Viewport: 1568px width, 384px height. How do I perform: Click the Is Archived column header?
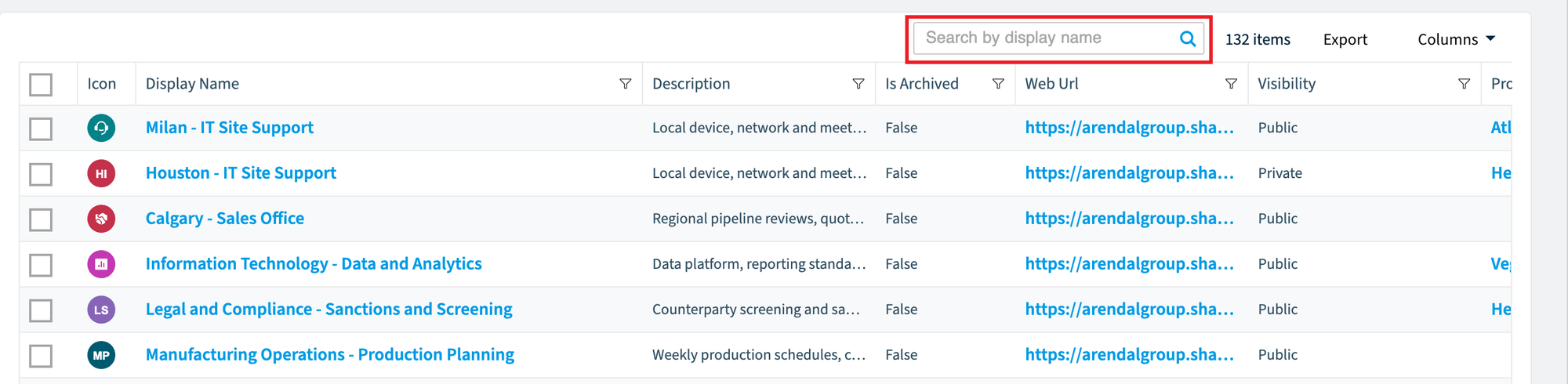(x=922, y=84)
